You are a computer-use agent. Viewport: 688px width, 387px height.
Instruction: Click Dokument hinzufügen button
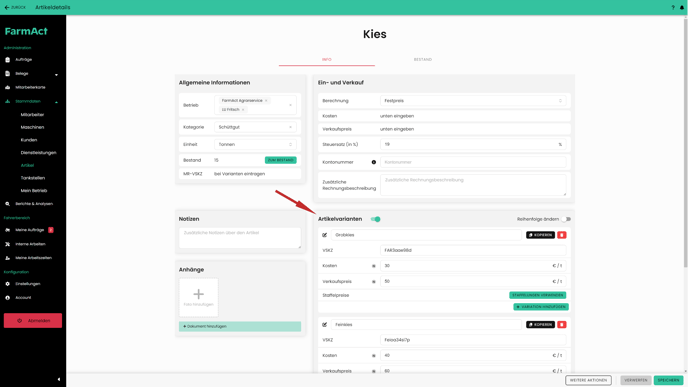pyautogui.click(x=240, y=326)
